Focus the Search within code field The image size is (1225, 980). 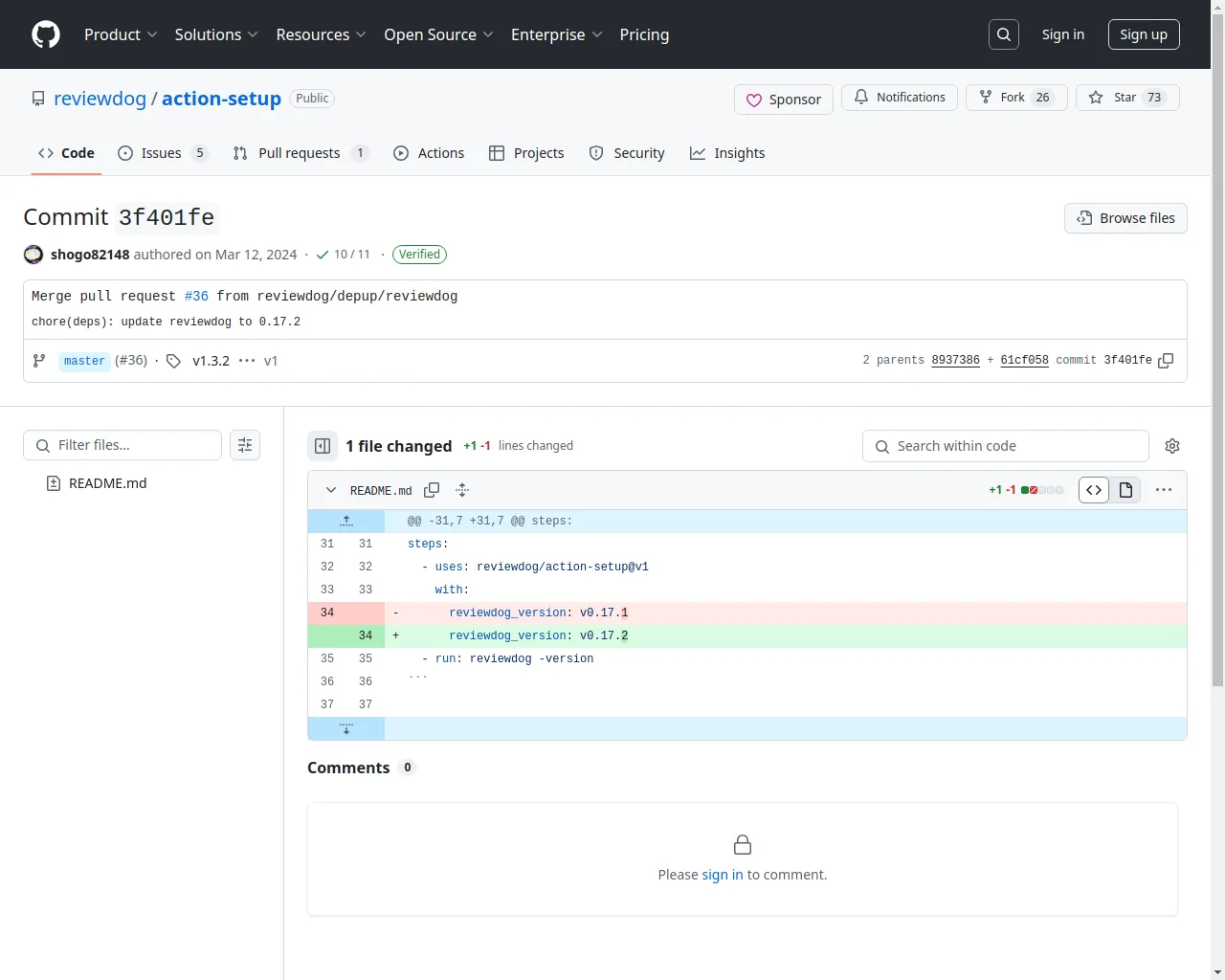point(1006,446)
